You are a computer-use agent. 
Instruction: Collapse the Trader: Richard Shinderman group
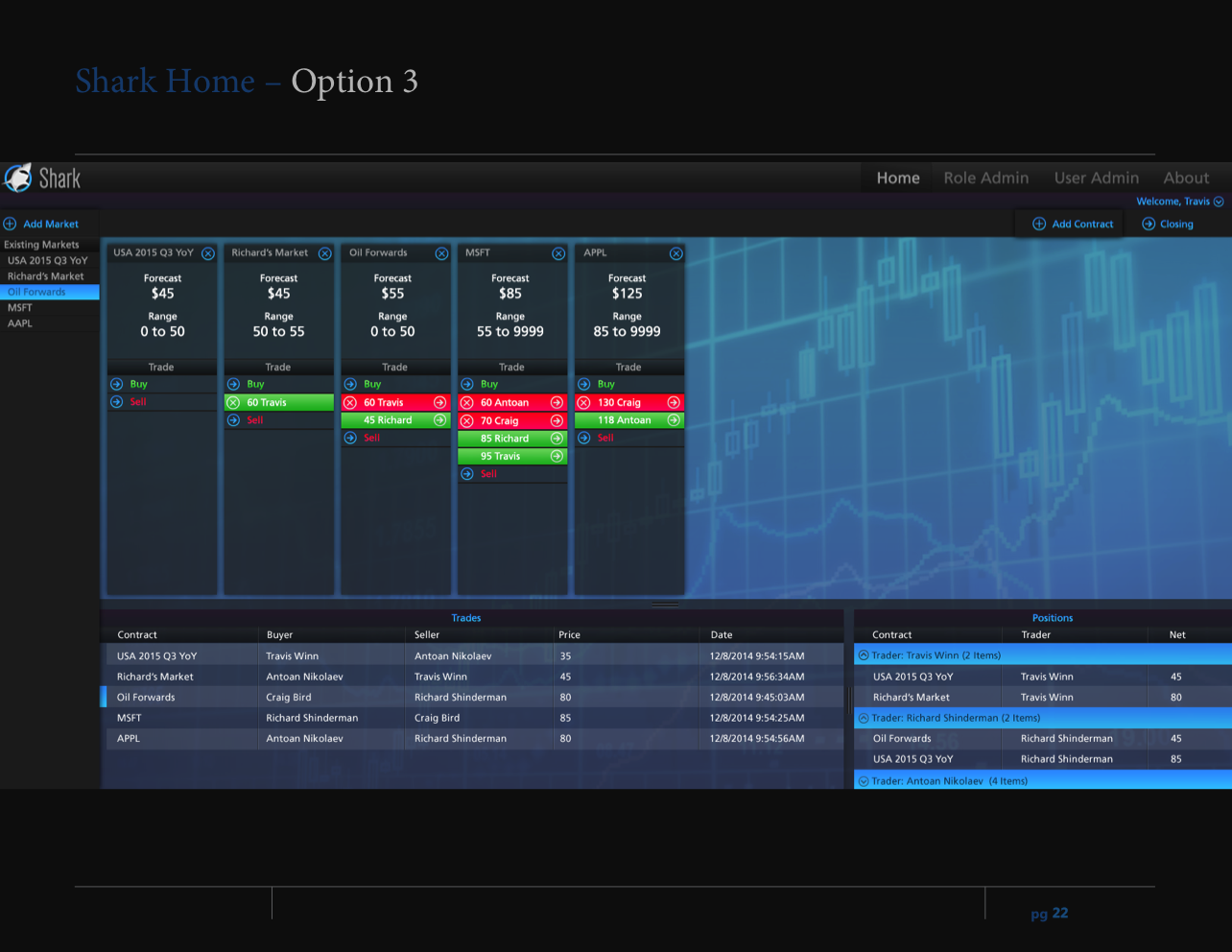[x=864, y=718]
